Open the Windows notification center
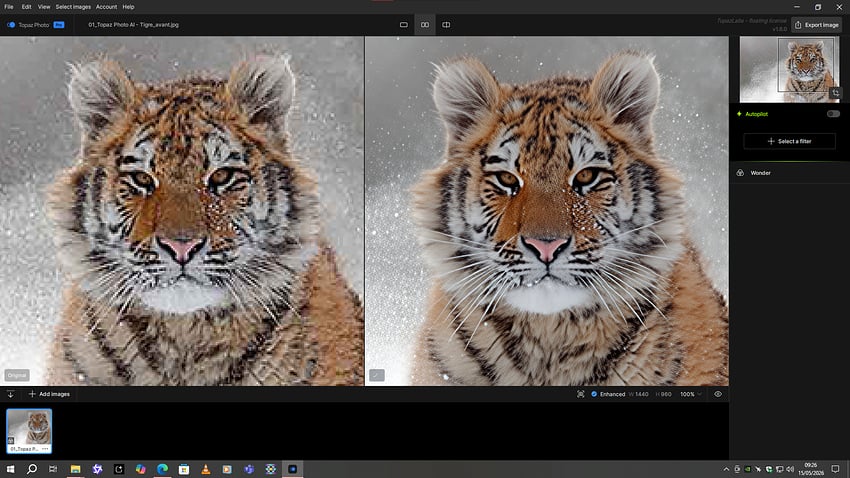The height and width of the screenshot is (478, 850). click(835, 469)
